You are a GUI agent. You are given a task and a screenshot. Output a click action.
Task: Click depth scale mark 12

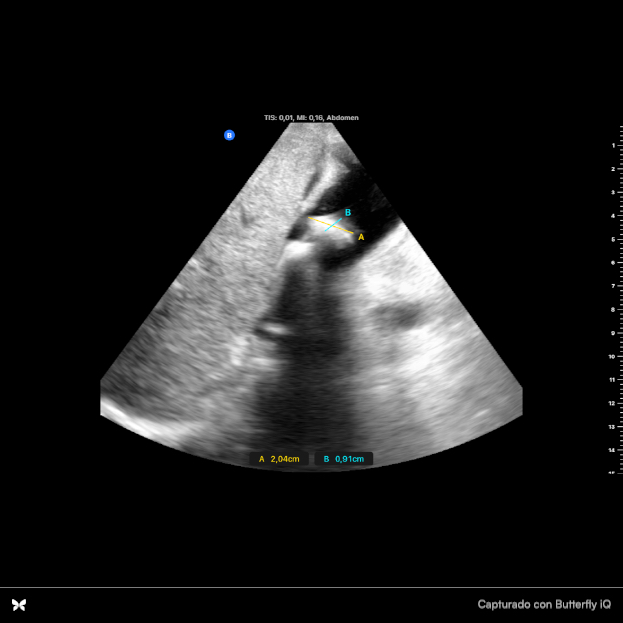point(610,403)
